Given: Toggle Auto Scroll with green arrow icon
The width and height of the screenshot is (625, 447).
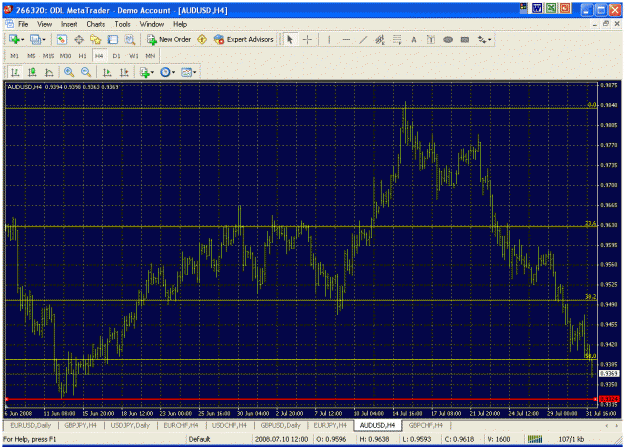Looking at the screenshot, I should click(107, 72).
